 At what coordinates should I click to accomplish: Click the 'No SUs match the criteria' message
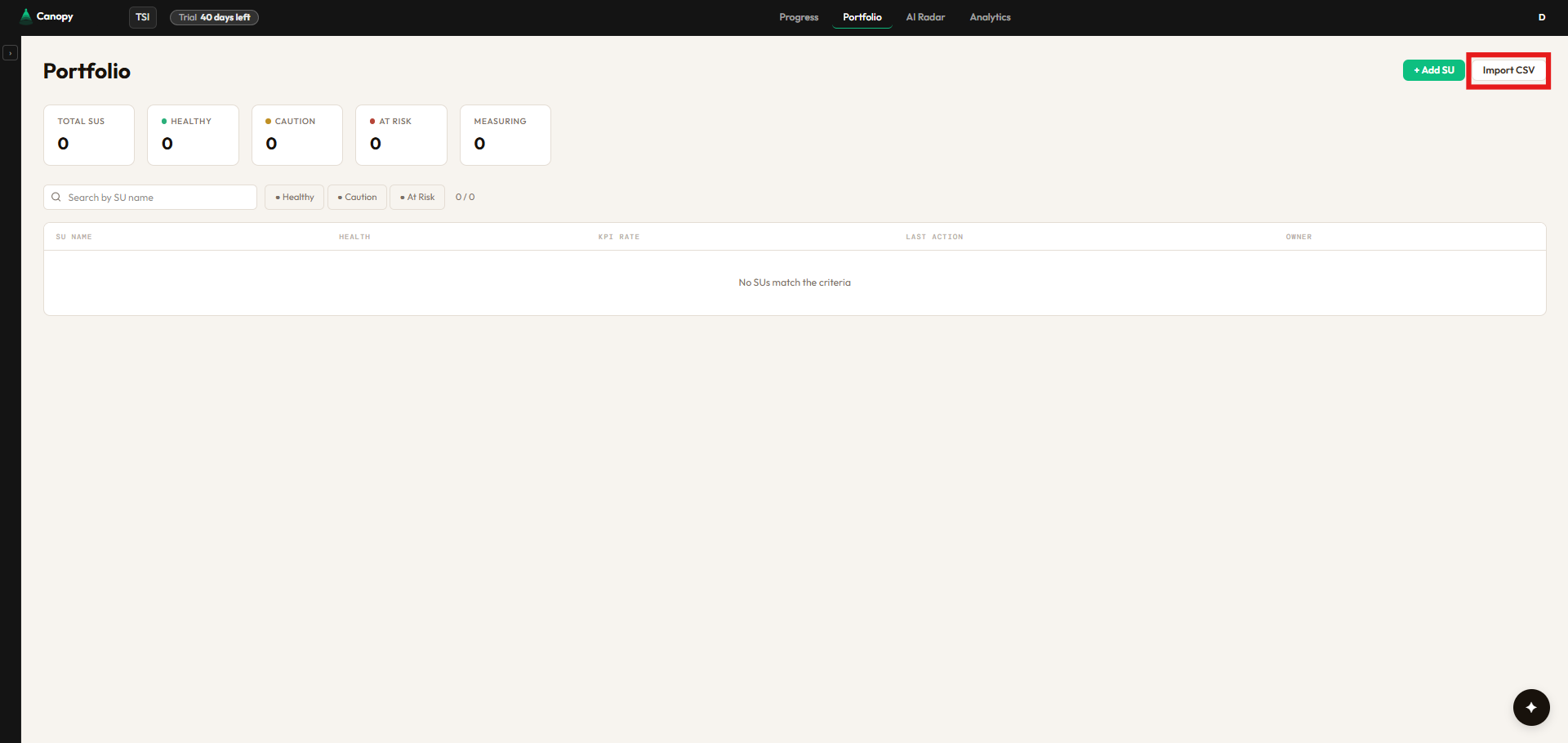795,283
